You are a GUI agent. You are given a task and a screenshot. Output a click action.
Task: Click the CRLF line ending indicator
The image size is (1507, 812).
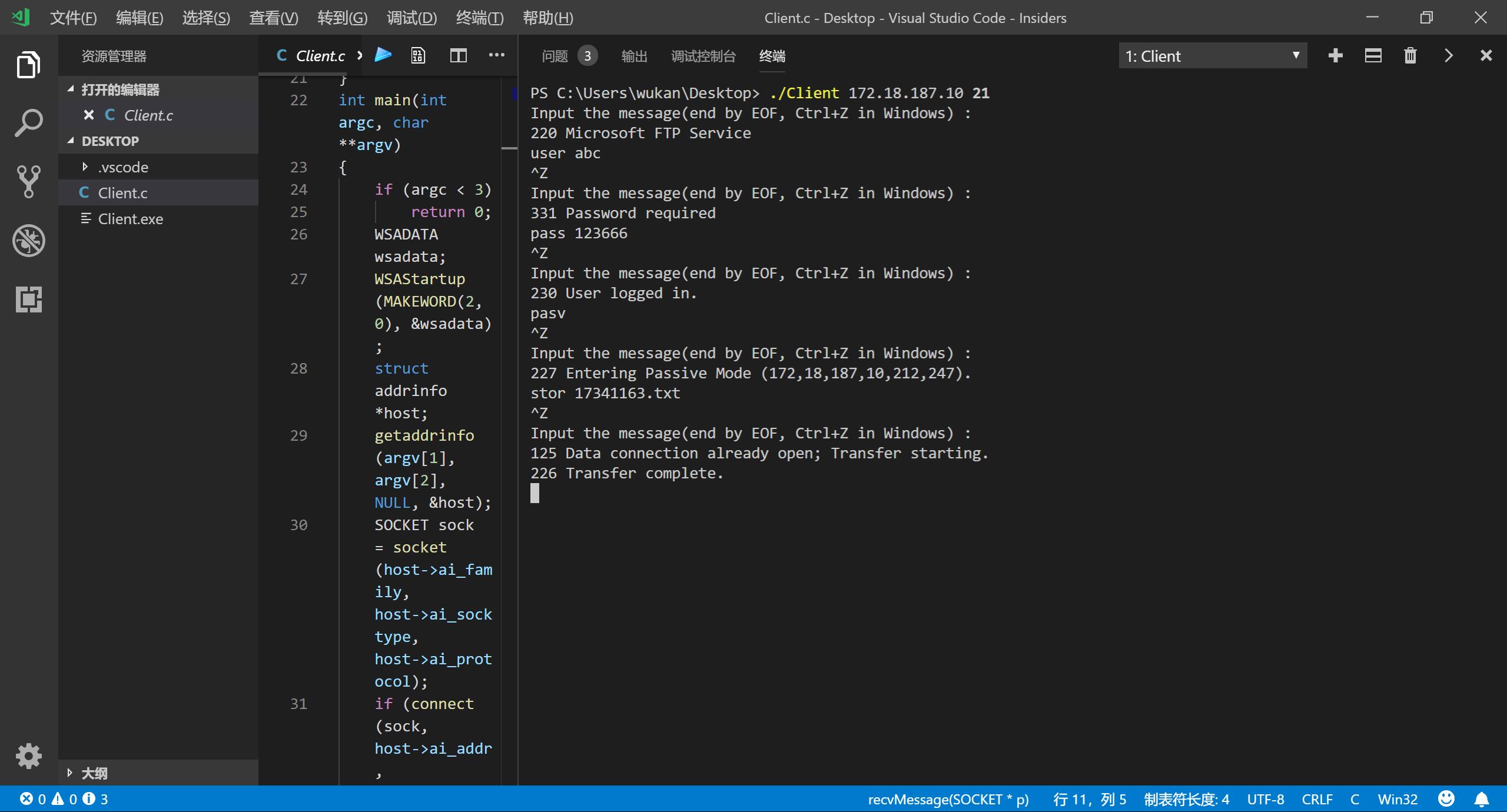[x=1316, y=799]
